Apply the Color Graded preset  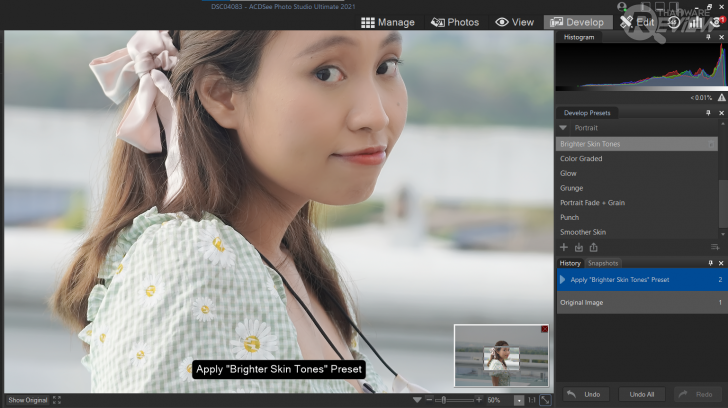637,158
